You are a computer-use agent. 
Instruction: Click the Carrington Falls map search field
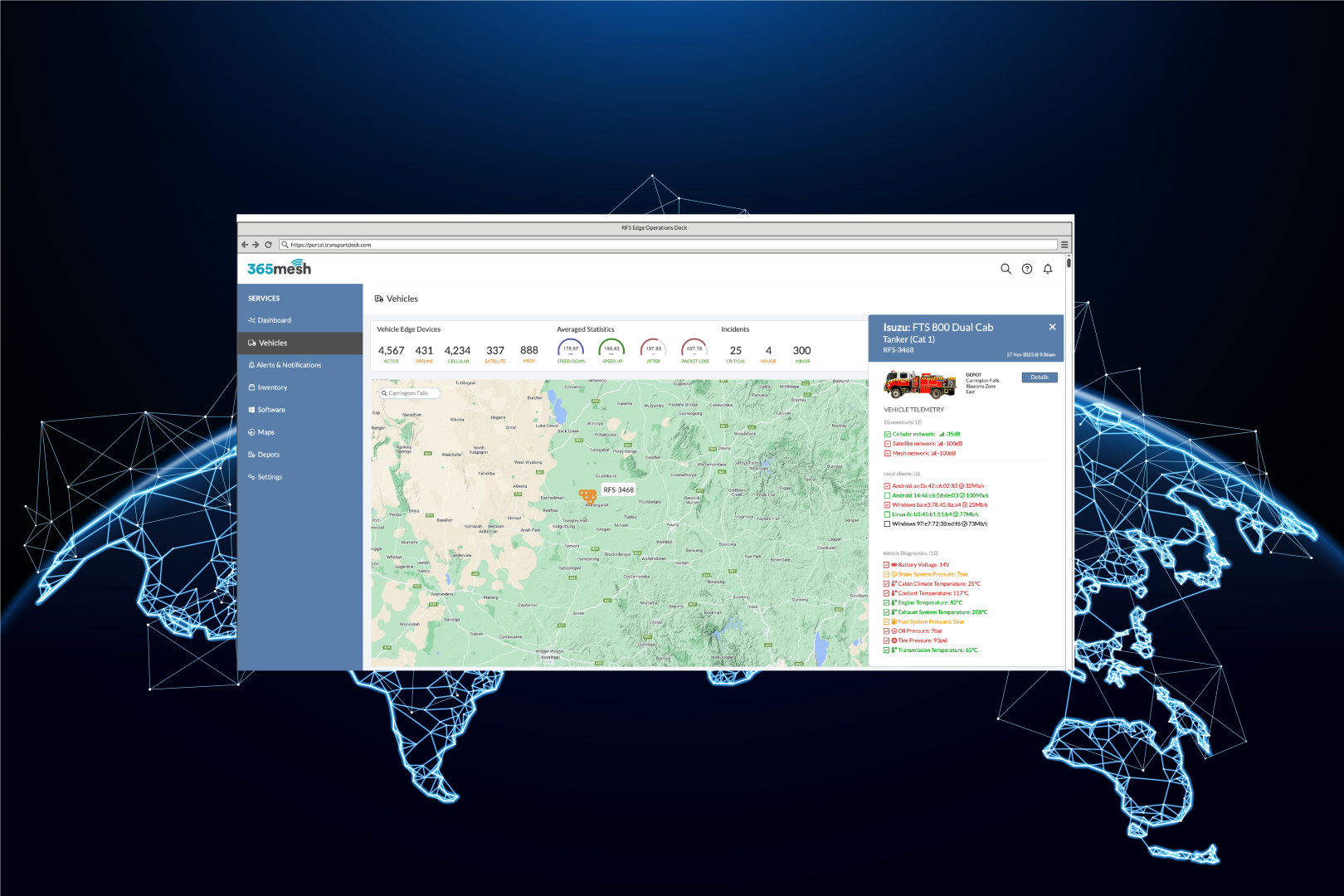point(410,393)
